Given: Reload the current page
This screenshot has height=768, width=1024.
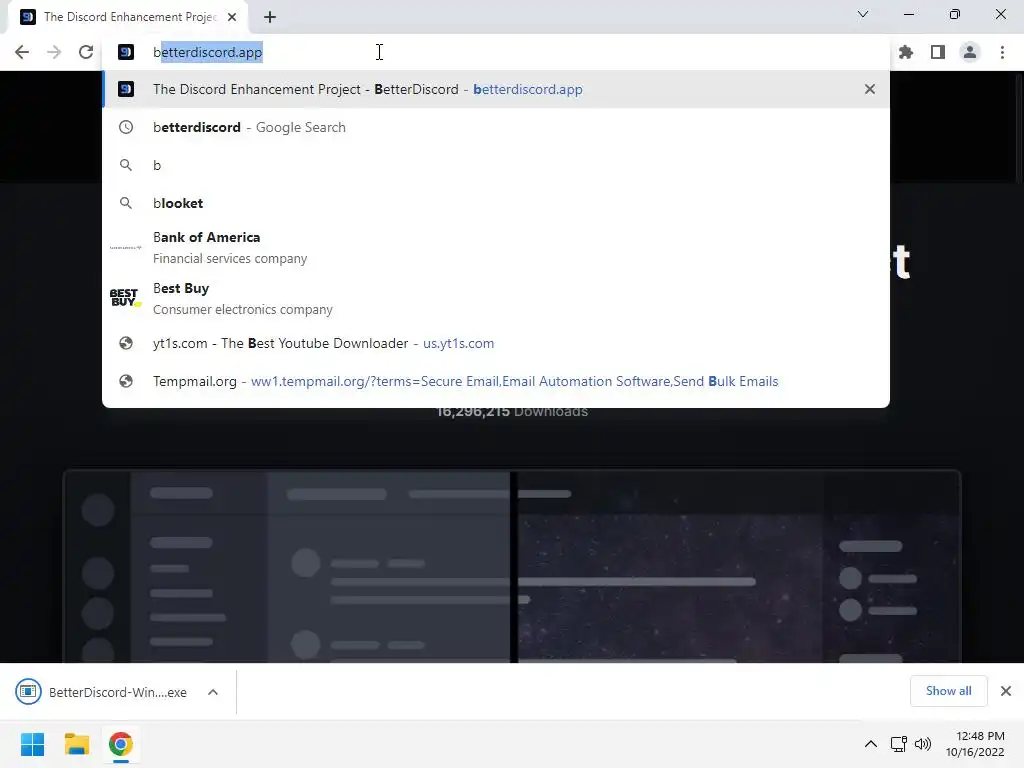Looking at the screenshot, I should 86,52.
